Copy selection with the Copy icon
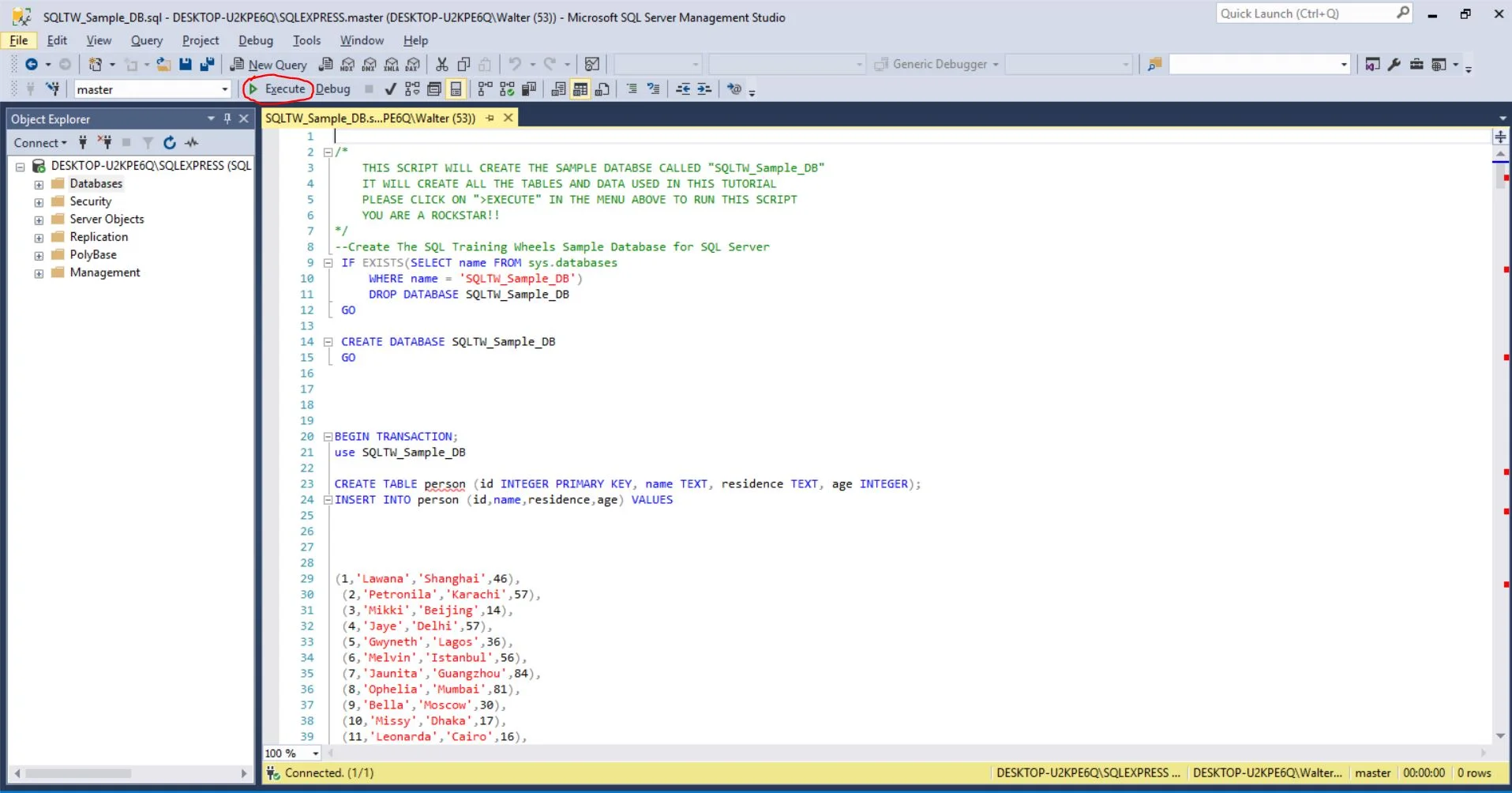 pos(464,64)
